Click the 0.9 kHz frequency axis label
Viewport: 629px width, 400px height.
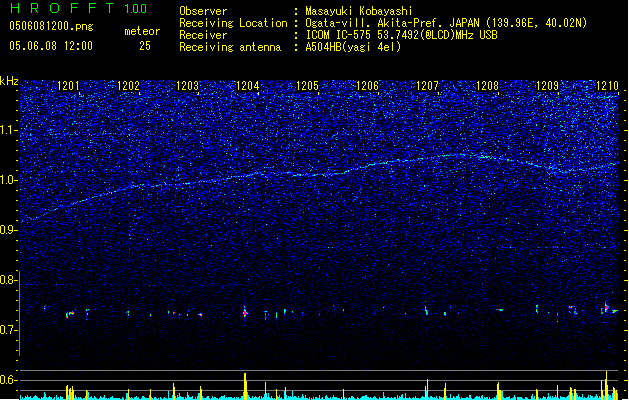coord(8,230)
